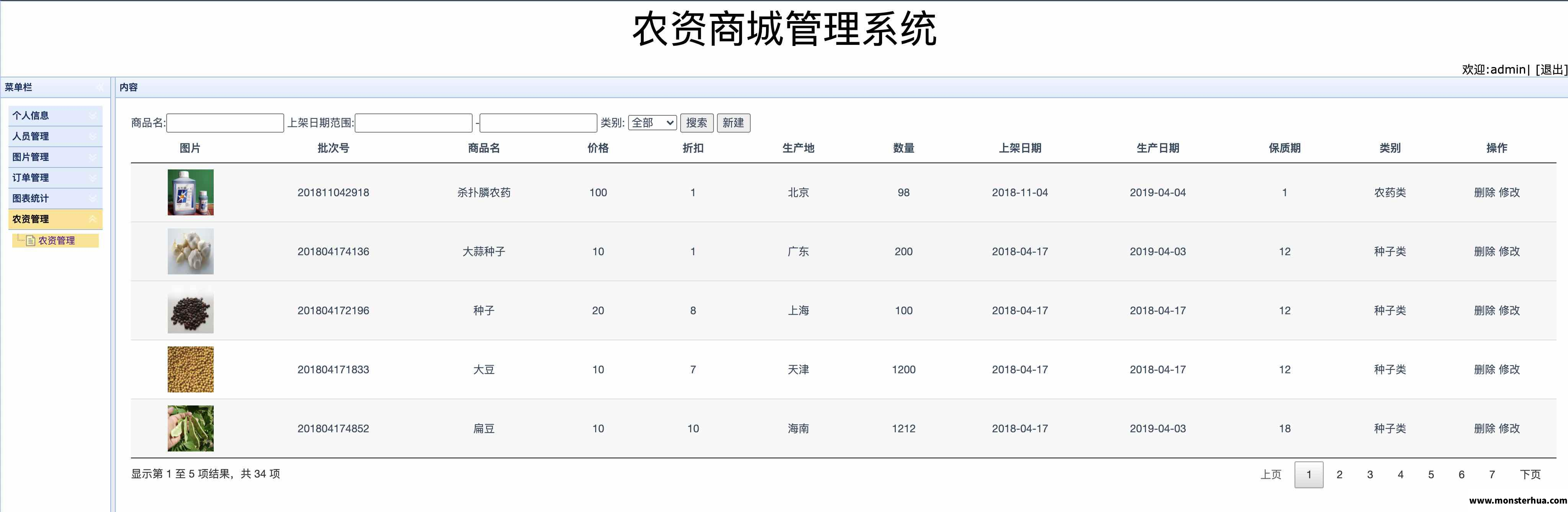Screen dimensions: 1568x512
Task: Click the 批次号 column header
Action: (x=334, y=148)
